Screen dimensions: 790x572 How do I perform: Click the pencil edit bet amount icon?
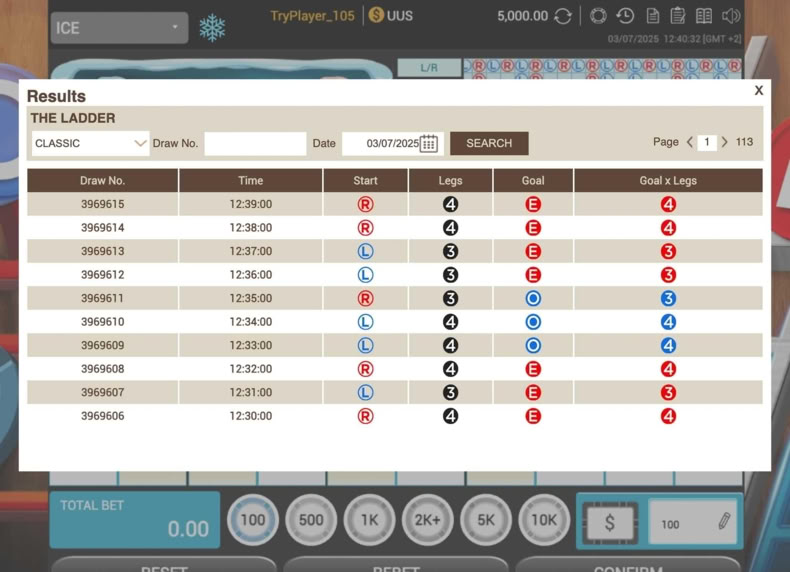724,521
